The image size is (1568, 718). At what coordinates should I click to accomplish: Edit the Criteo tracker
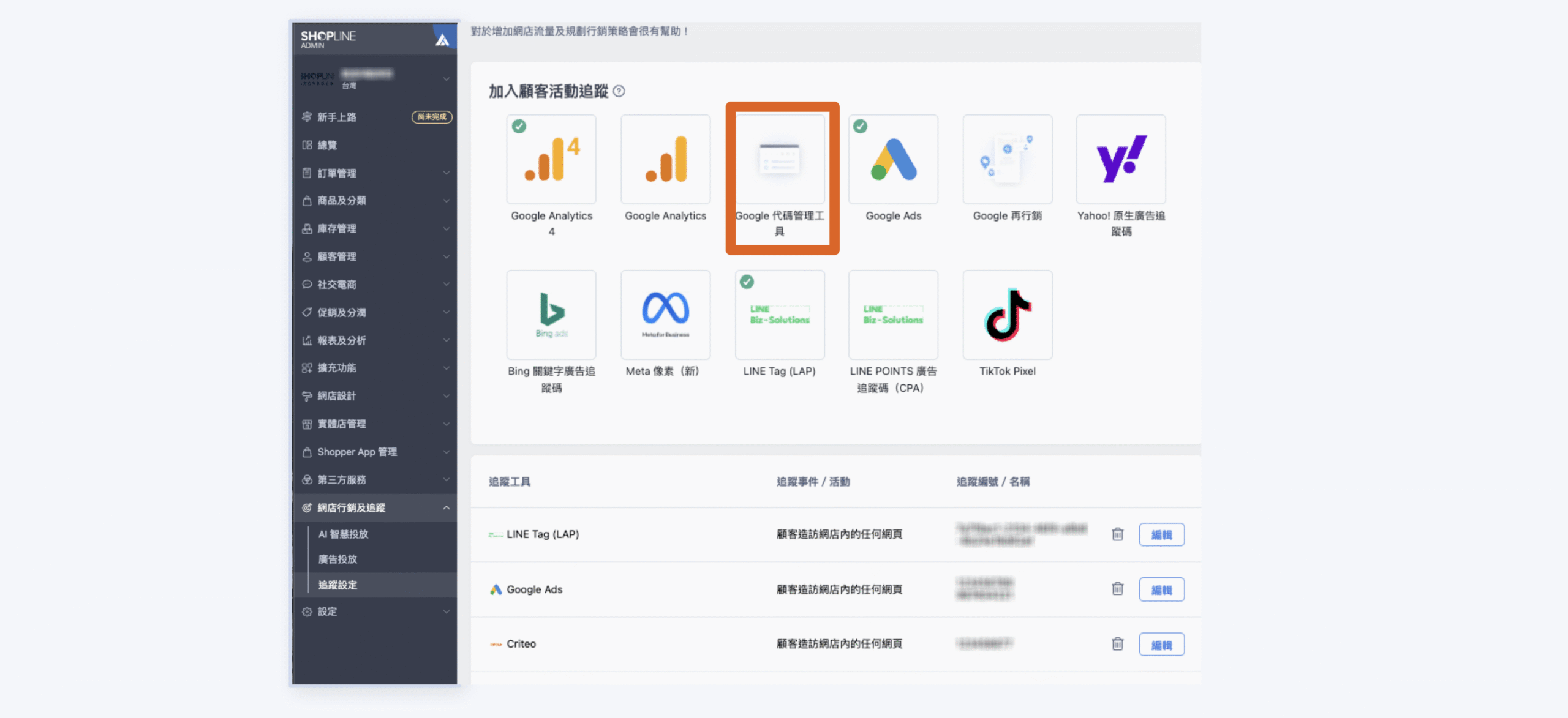pyautogui.click(x=1161, y=645)
